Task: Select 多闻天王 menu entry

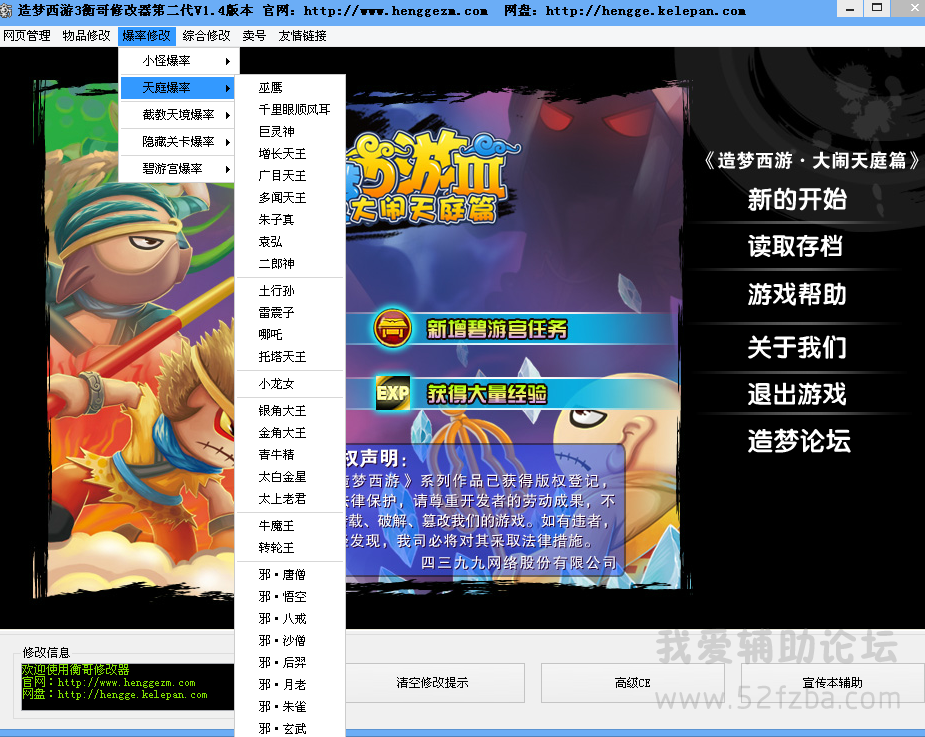Action: (290, 198)
